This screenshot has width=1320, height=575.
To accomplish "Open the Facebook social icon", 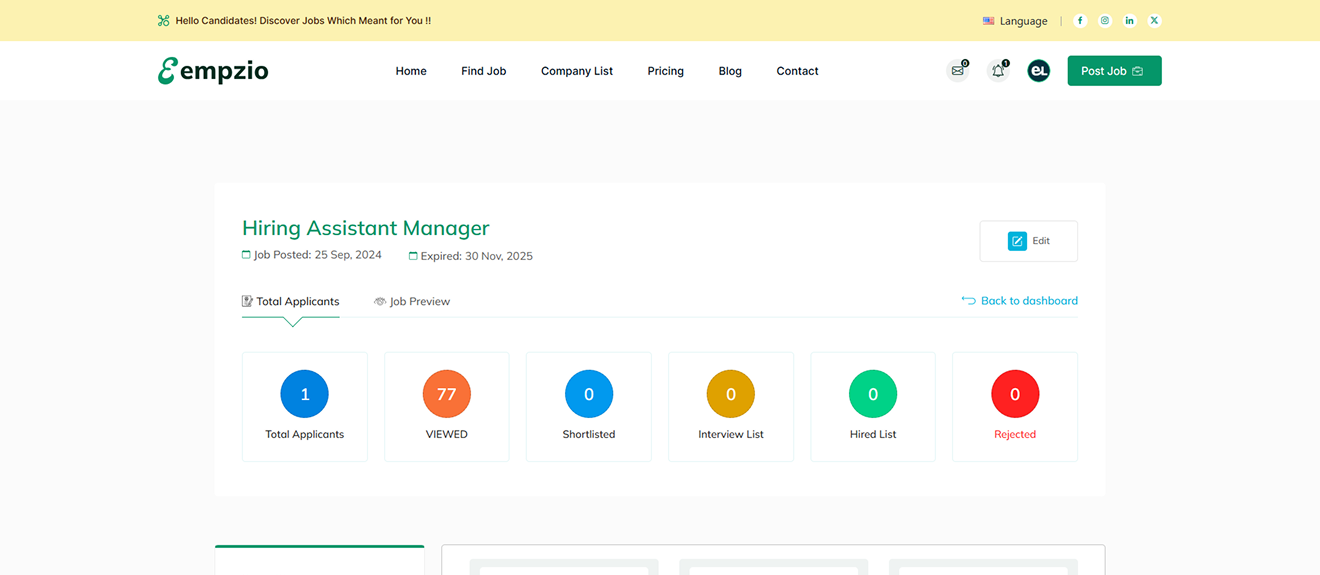I will point(1080,20).
